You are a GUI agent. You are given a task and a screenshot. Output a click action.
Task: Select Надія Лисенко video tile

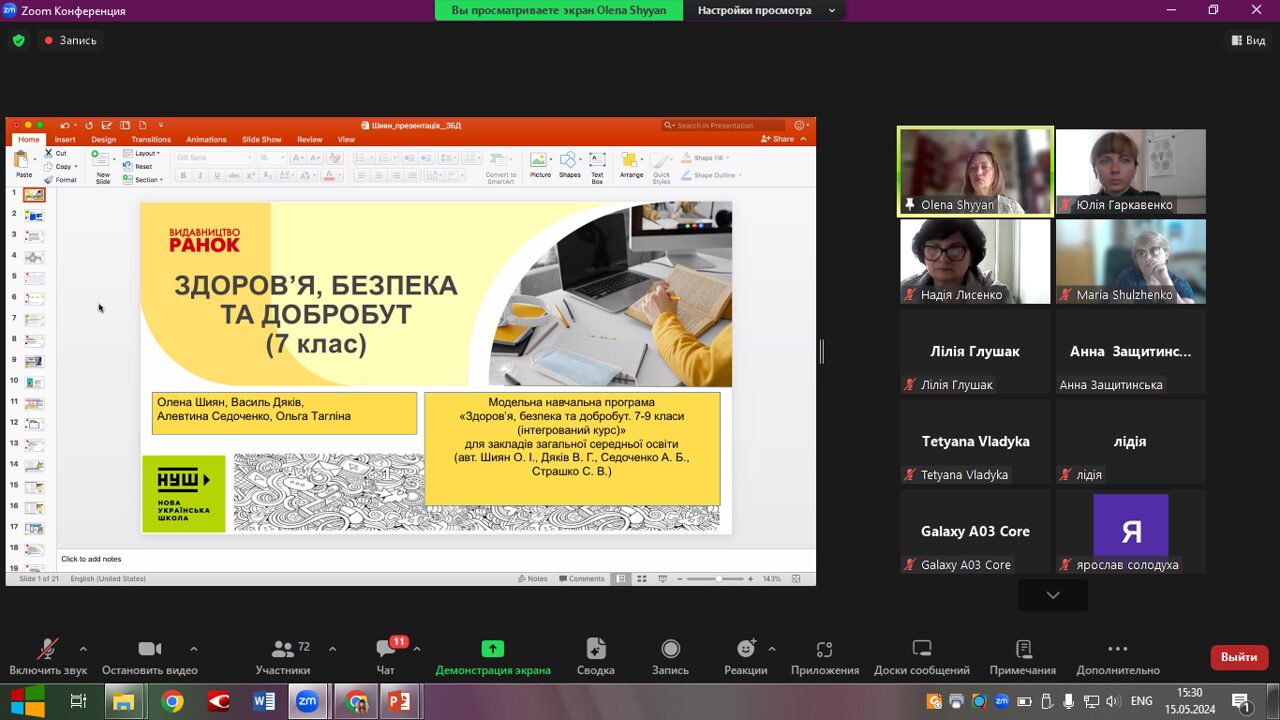click(x=975, y=261)
